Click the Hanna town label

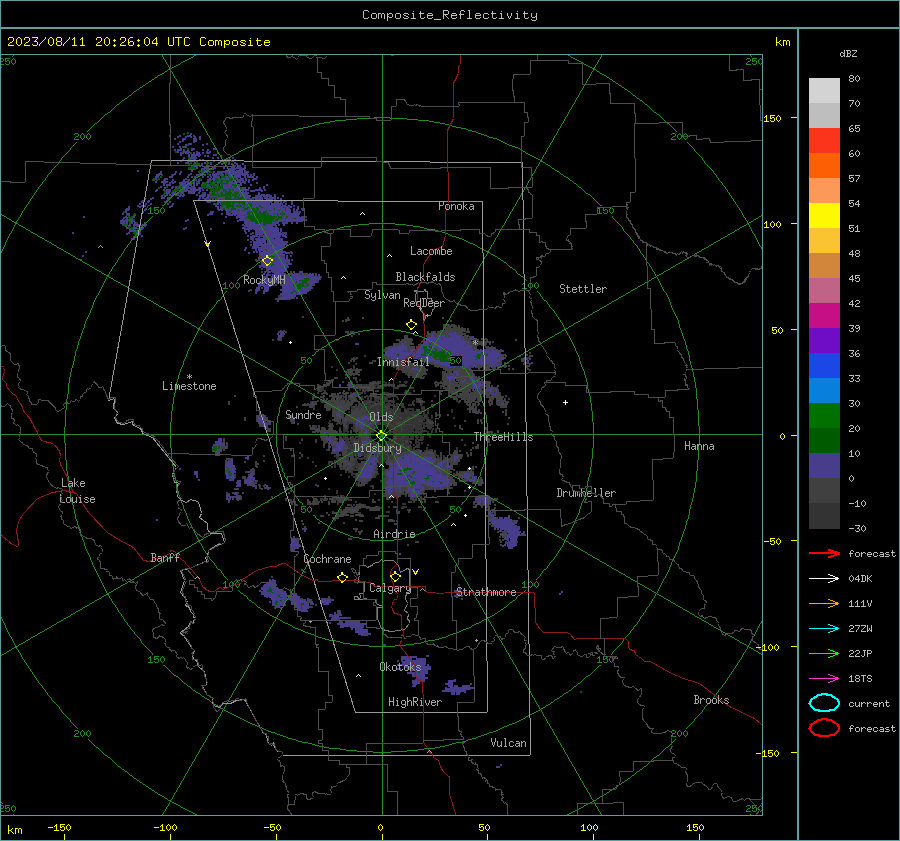point(699,446)
